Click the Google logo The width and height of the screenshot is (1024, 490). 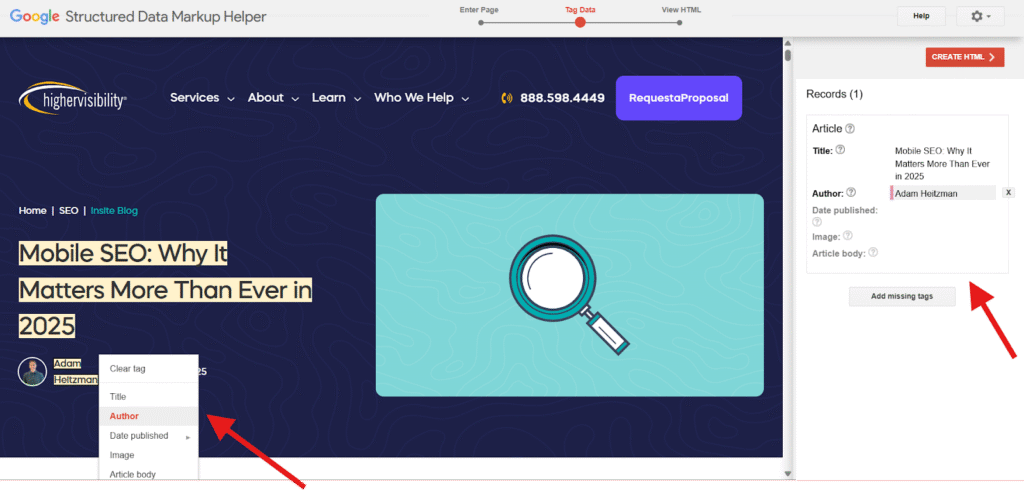coord(35,17)
